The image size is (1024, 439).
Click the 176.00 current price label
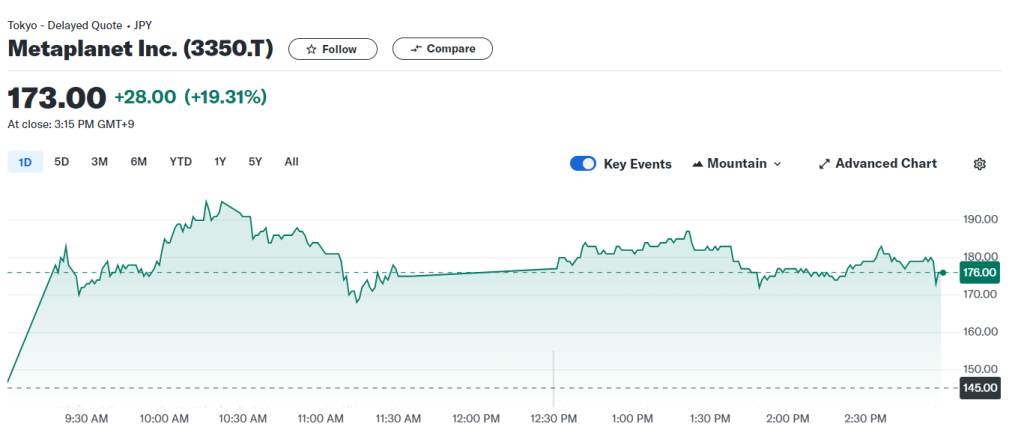[979, 272]
